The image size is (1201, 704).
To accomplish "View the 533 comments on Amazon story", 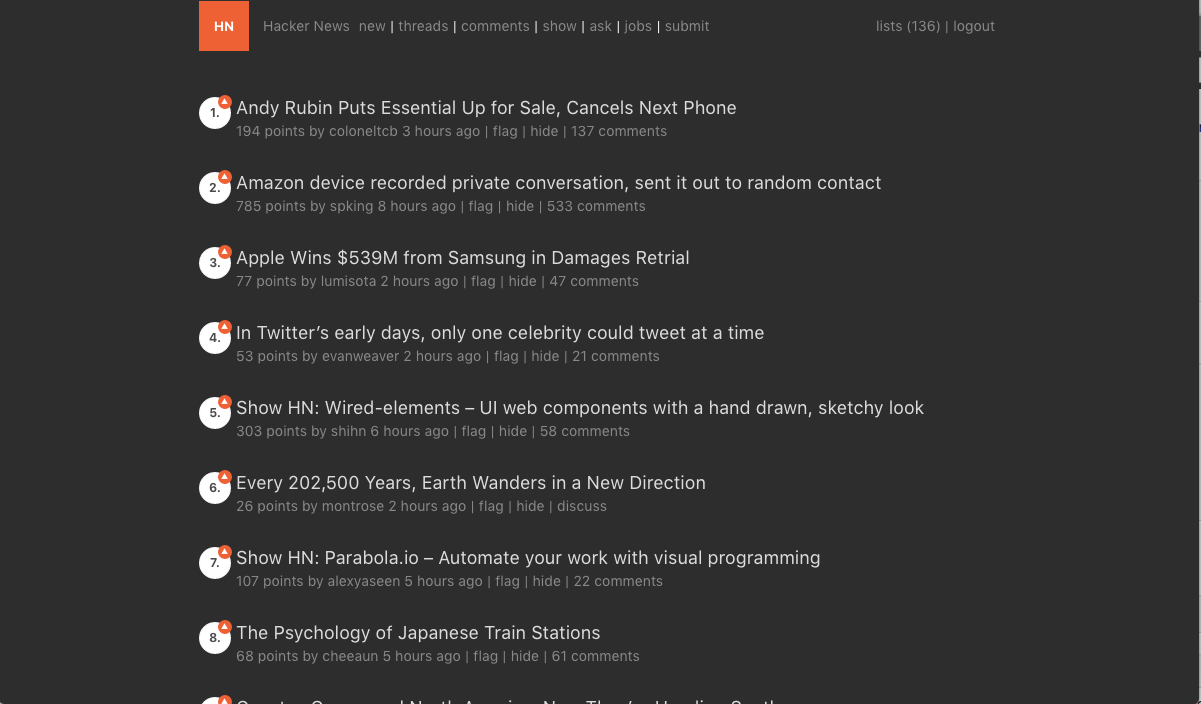I will point(596,206).
